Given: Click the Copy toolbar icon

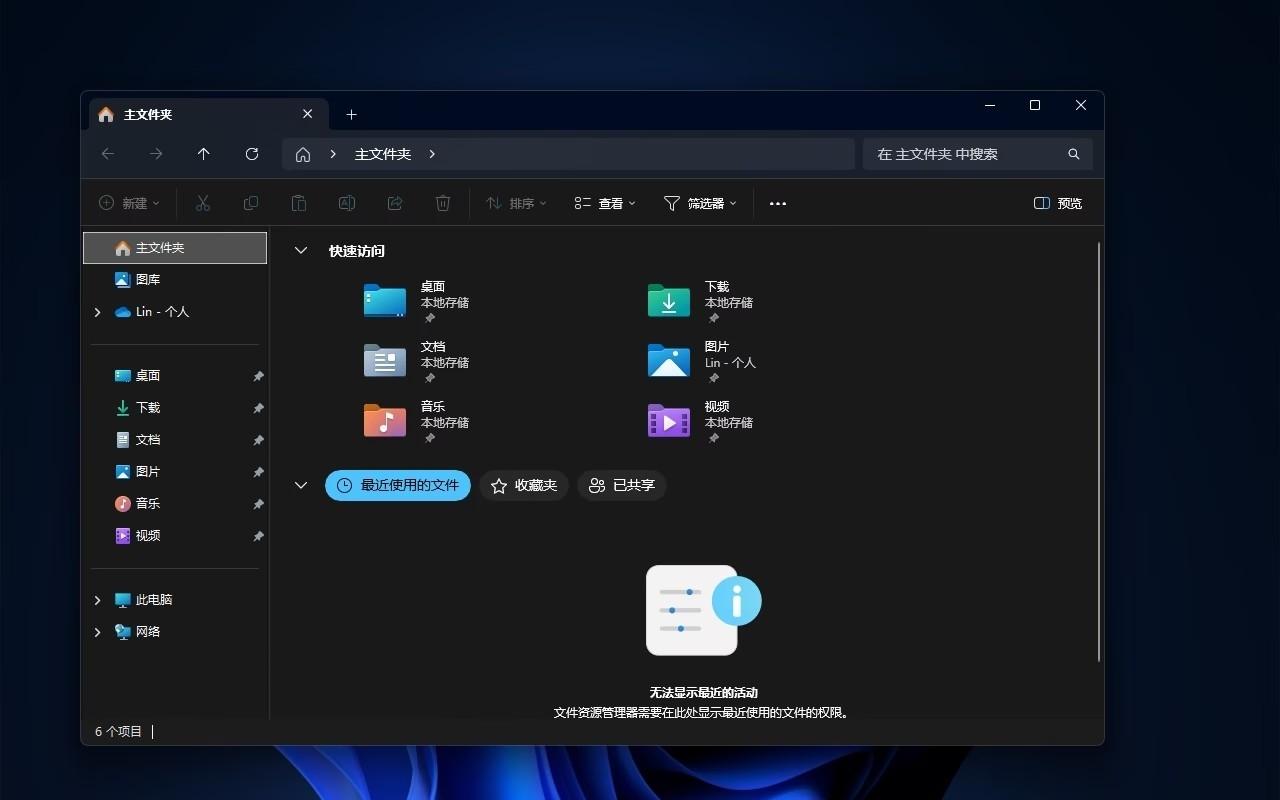Looking at the screenshot, I should tap(251, 203).
